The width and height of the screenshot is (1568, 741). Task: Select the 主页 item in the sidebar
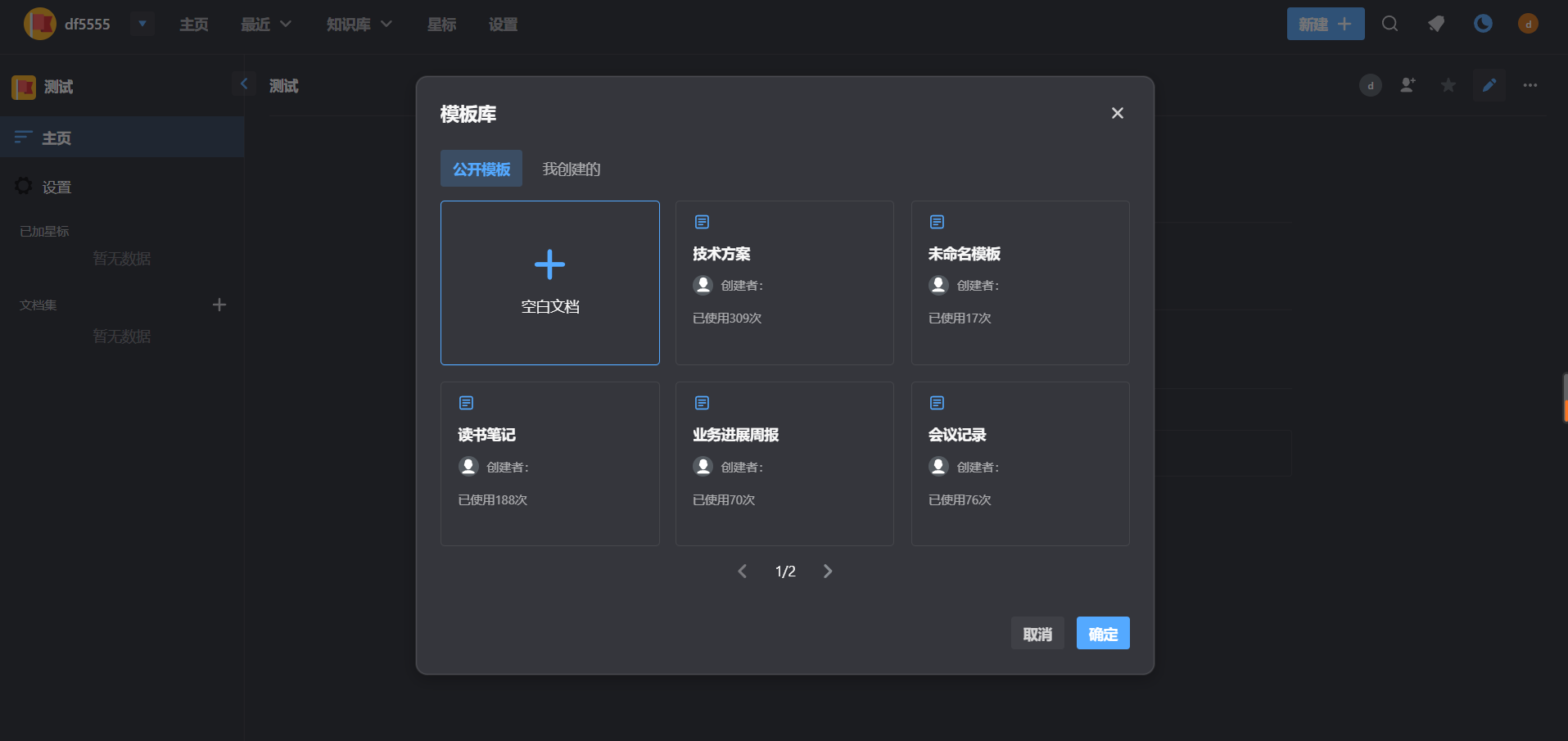pyautogui.click(x=56, y=138)
